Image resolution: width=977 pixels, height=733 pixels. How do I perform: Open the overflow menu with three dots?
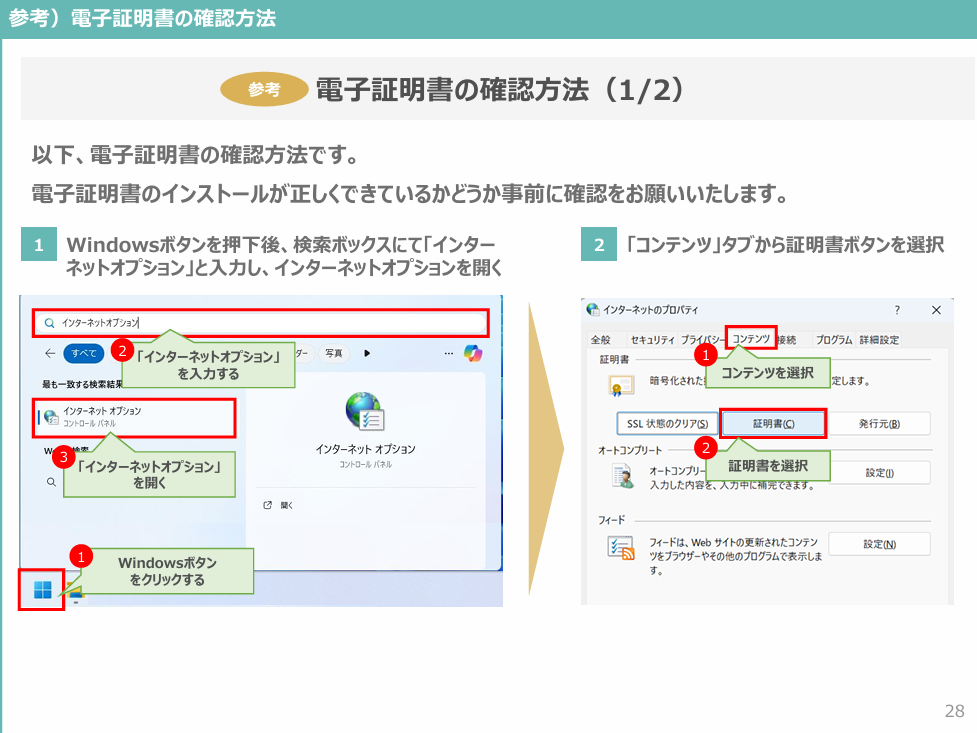pos(448,352)
